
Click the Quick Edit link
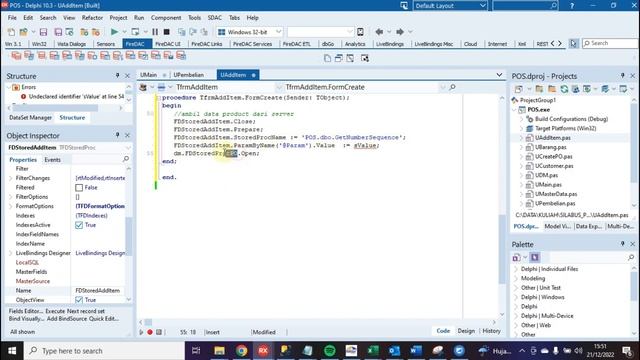pyautogui.click(x=104, y=318)
